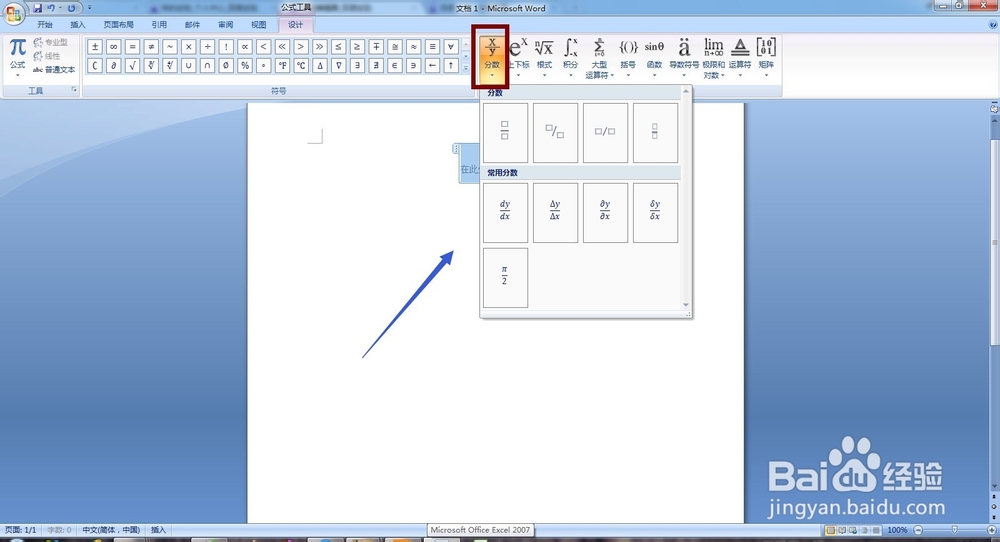1000x542 pixels.
Task: Choose the skewed fraction template
Action: click(555, 133)
